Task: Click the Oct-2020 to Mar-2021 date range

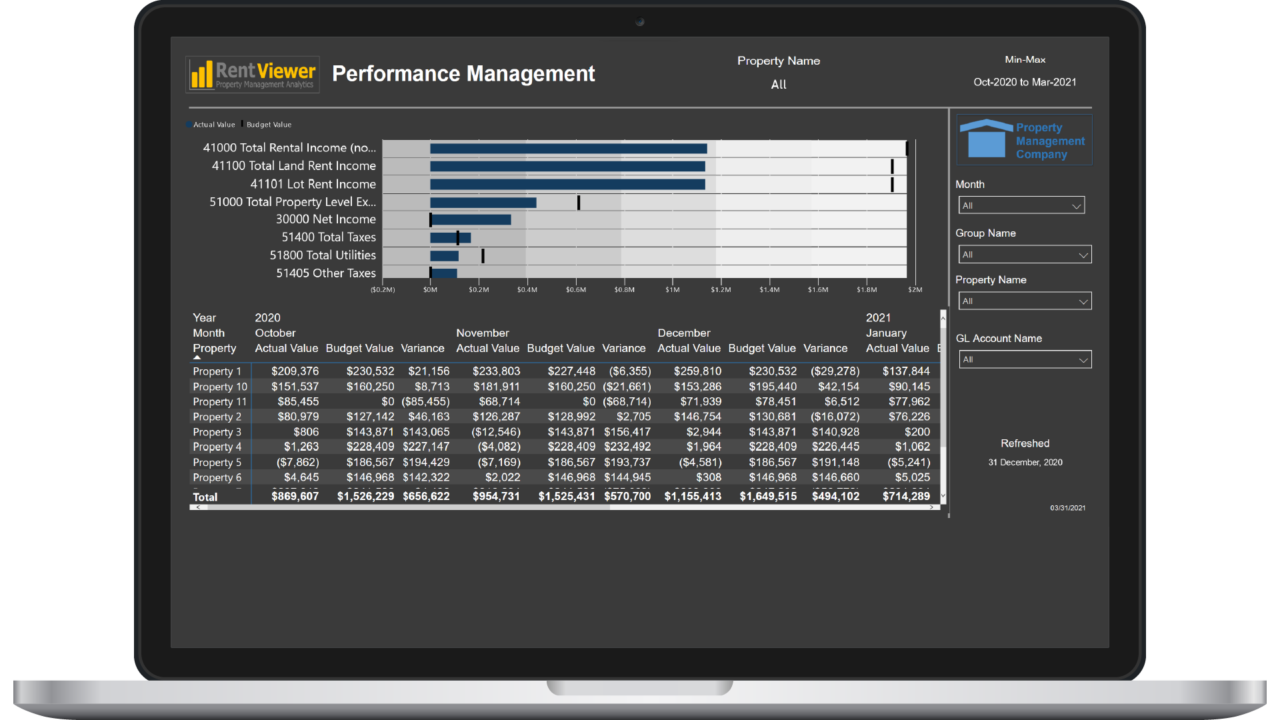Action: coord(1025,82)
